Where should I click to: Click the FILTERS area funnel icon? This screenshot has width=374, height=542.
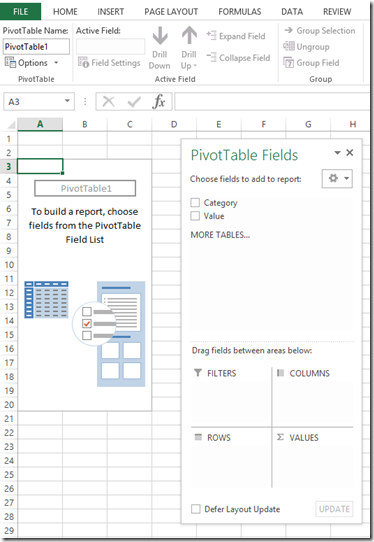point(198,373)
